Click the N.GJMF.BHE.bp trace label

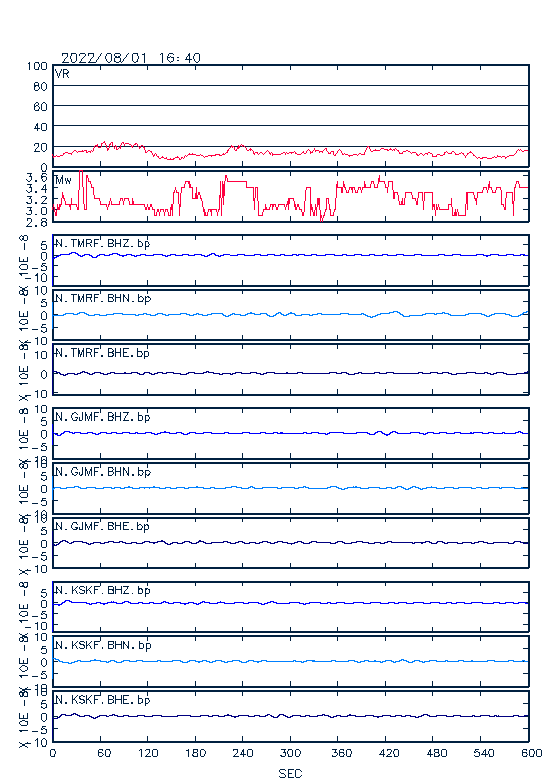point(103,526)
